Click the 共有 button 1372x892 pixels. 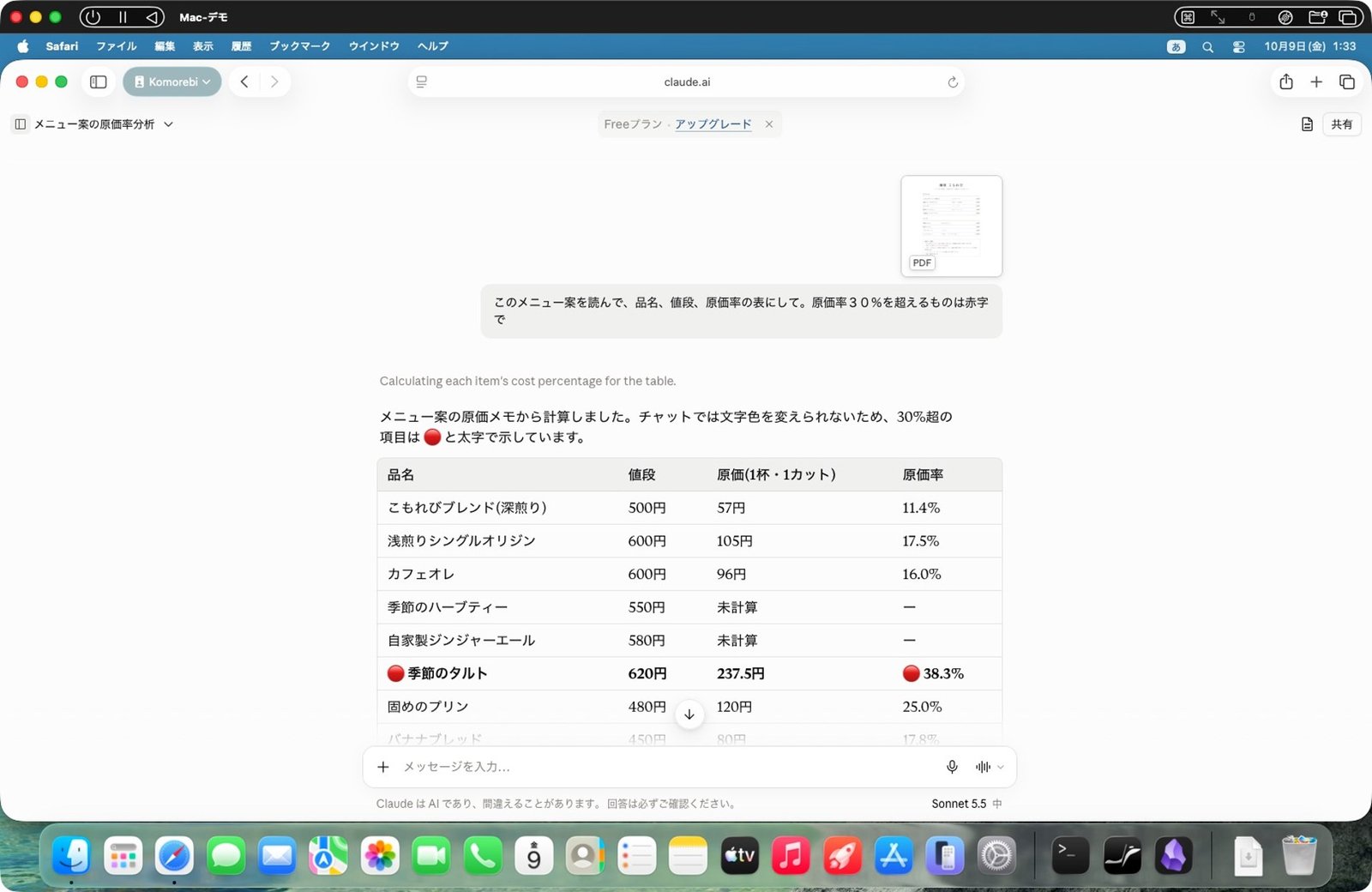click(1342, 124)
